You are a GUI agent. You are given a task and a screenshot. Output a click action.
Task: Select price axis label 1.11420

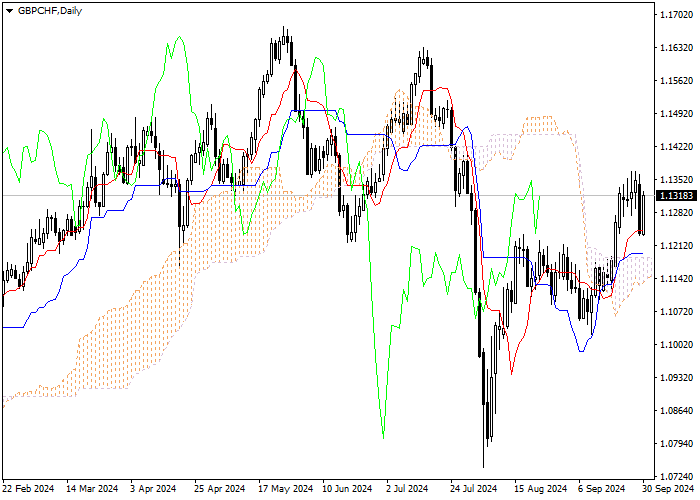676,279
